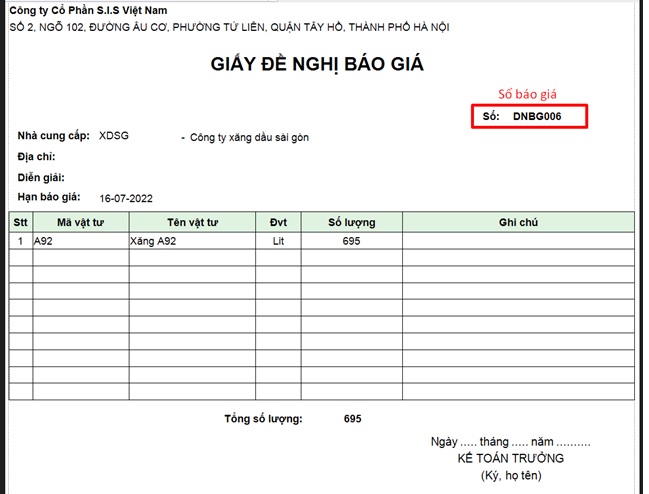Select the red "Số báo giá" label

tap(526, 94)
